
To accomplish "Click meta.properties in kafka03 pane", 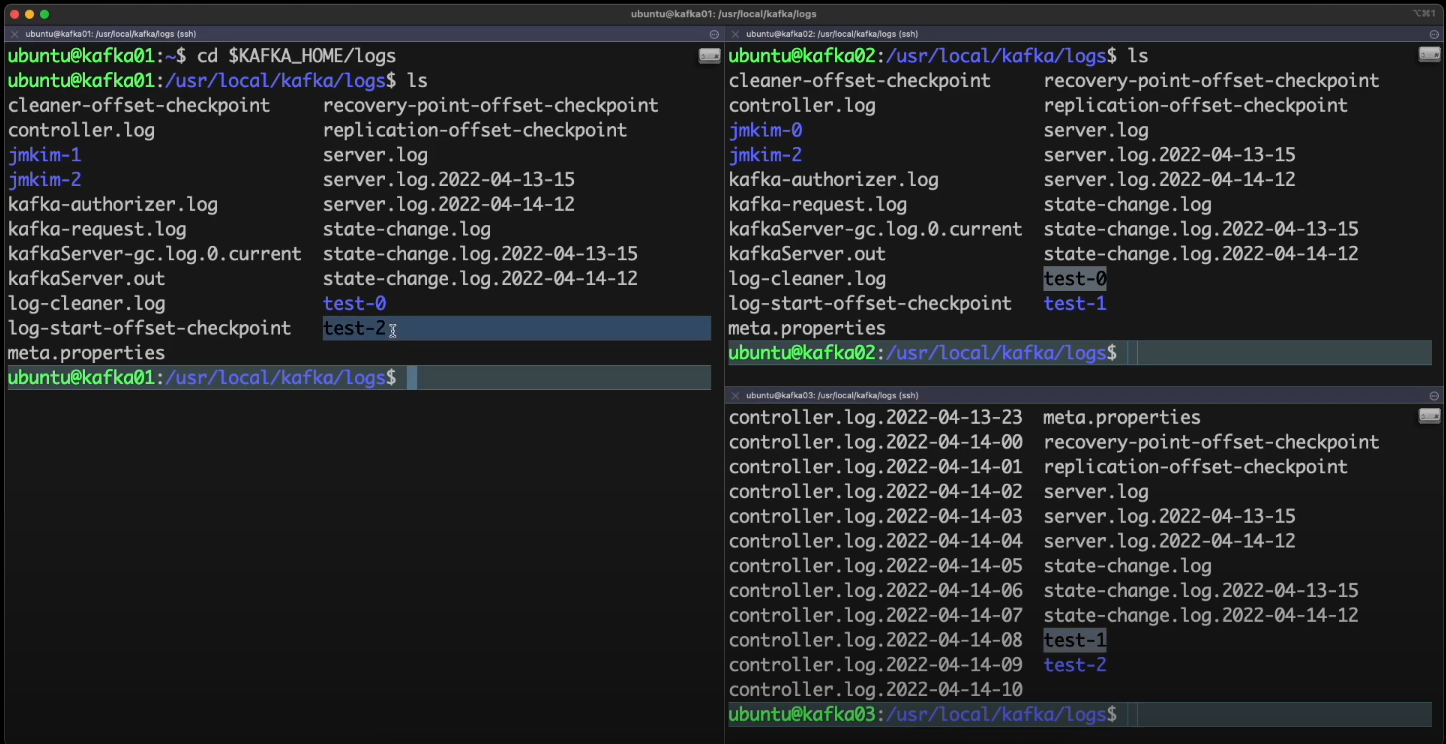I will point(1122,417).
